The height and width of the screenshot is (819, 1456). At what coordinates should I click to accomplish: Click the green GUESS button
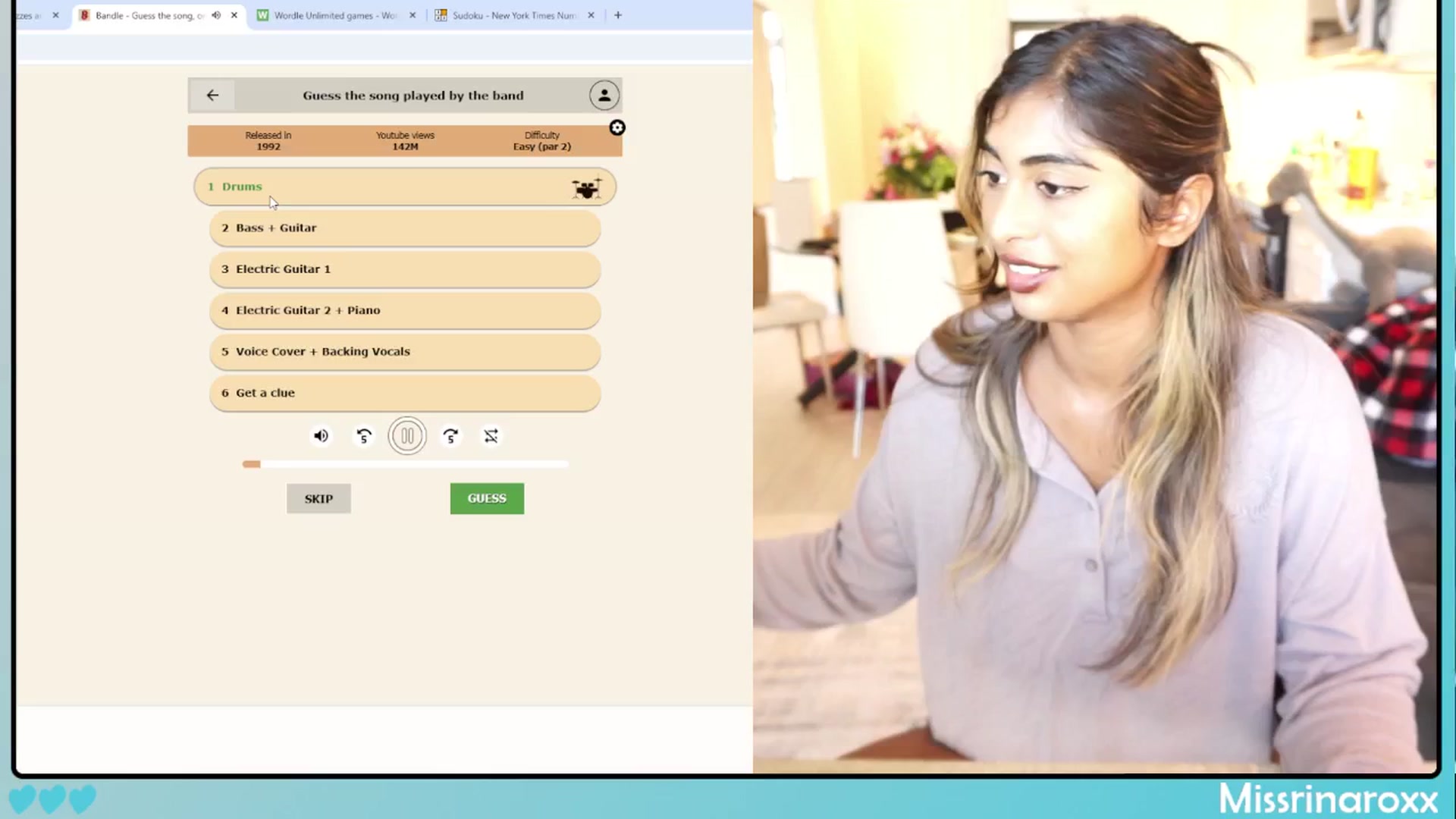(487, 499)
